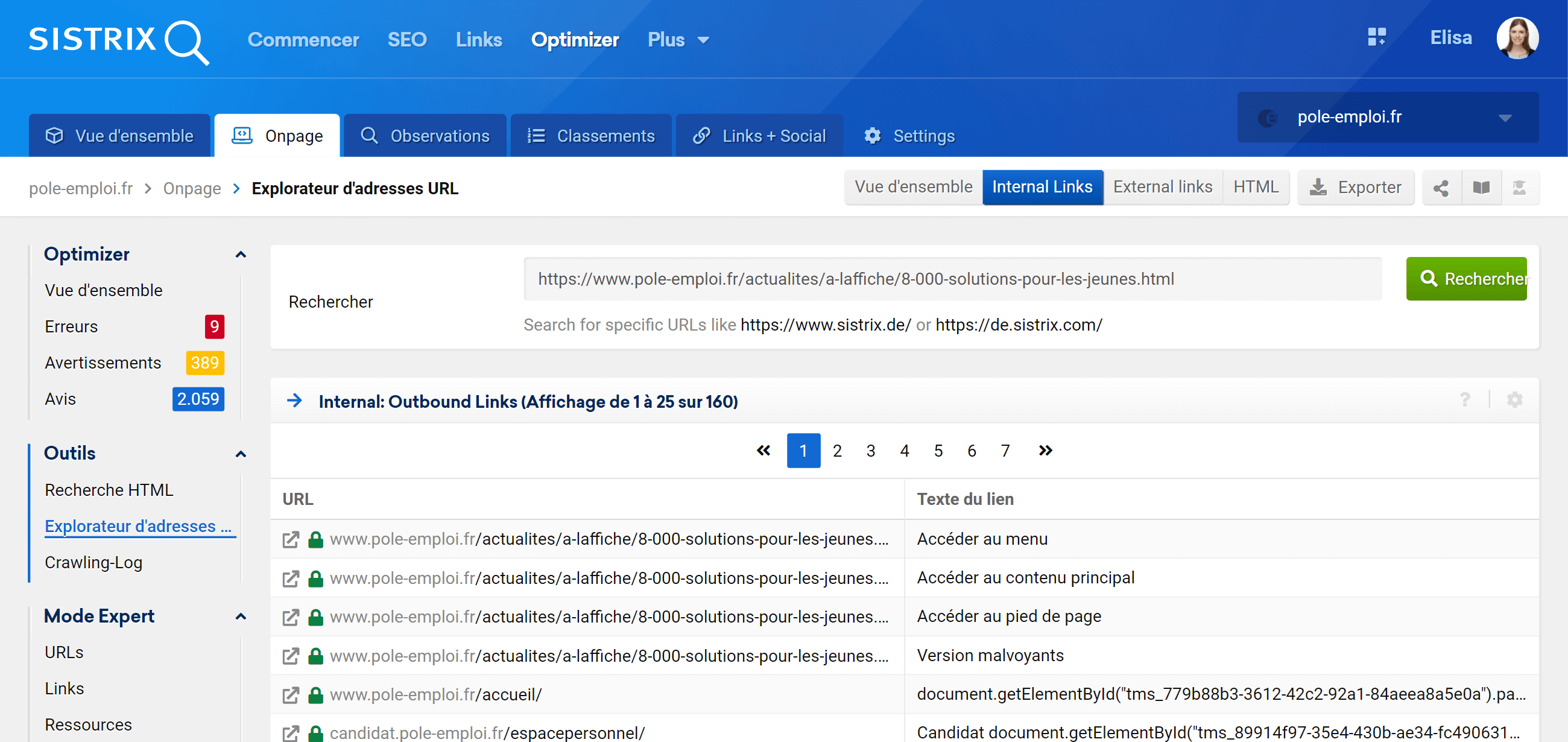Click the 'Texte du lien' column header
The image size is (1568, 742).
click(965, 499)
